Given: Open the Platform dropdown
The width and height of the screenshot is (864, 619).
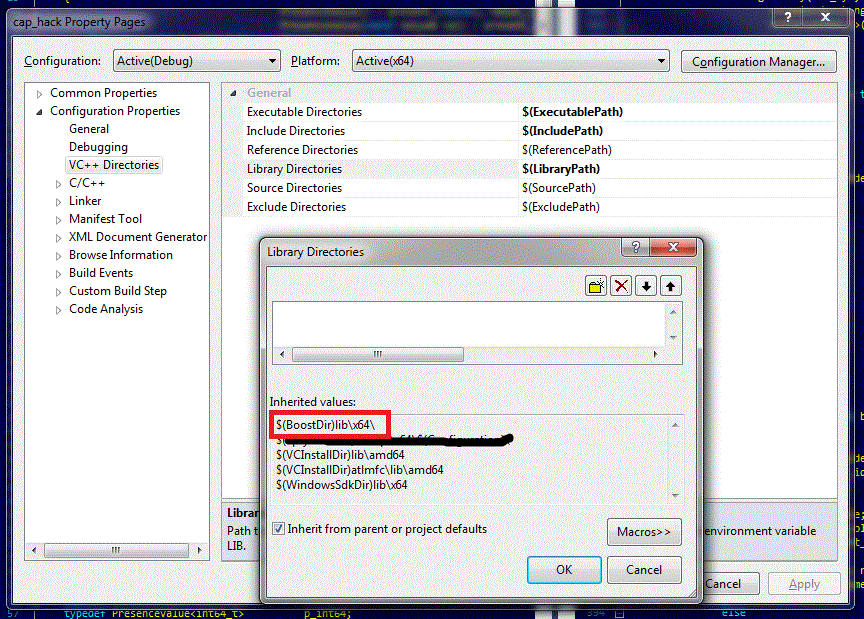Looking at the screenshot, I should click(659, 61).
